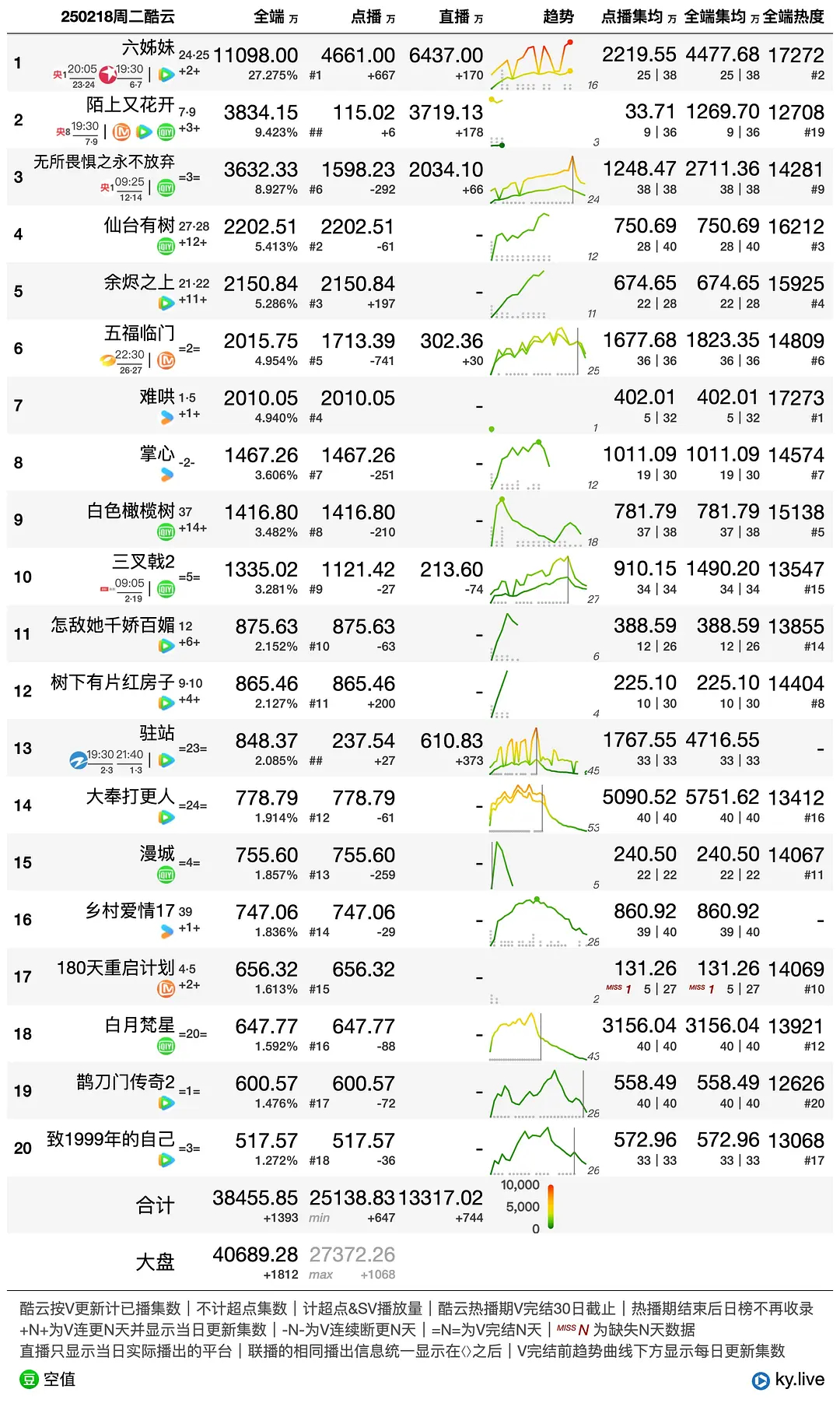Image resolution: width=840 pixels, height=1410 pixels.
Task: Click the show title 无所畏惧之永不放弃
Action: [x=104, y=162]
